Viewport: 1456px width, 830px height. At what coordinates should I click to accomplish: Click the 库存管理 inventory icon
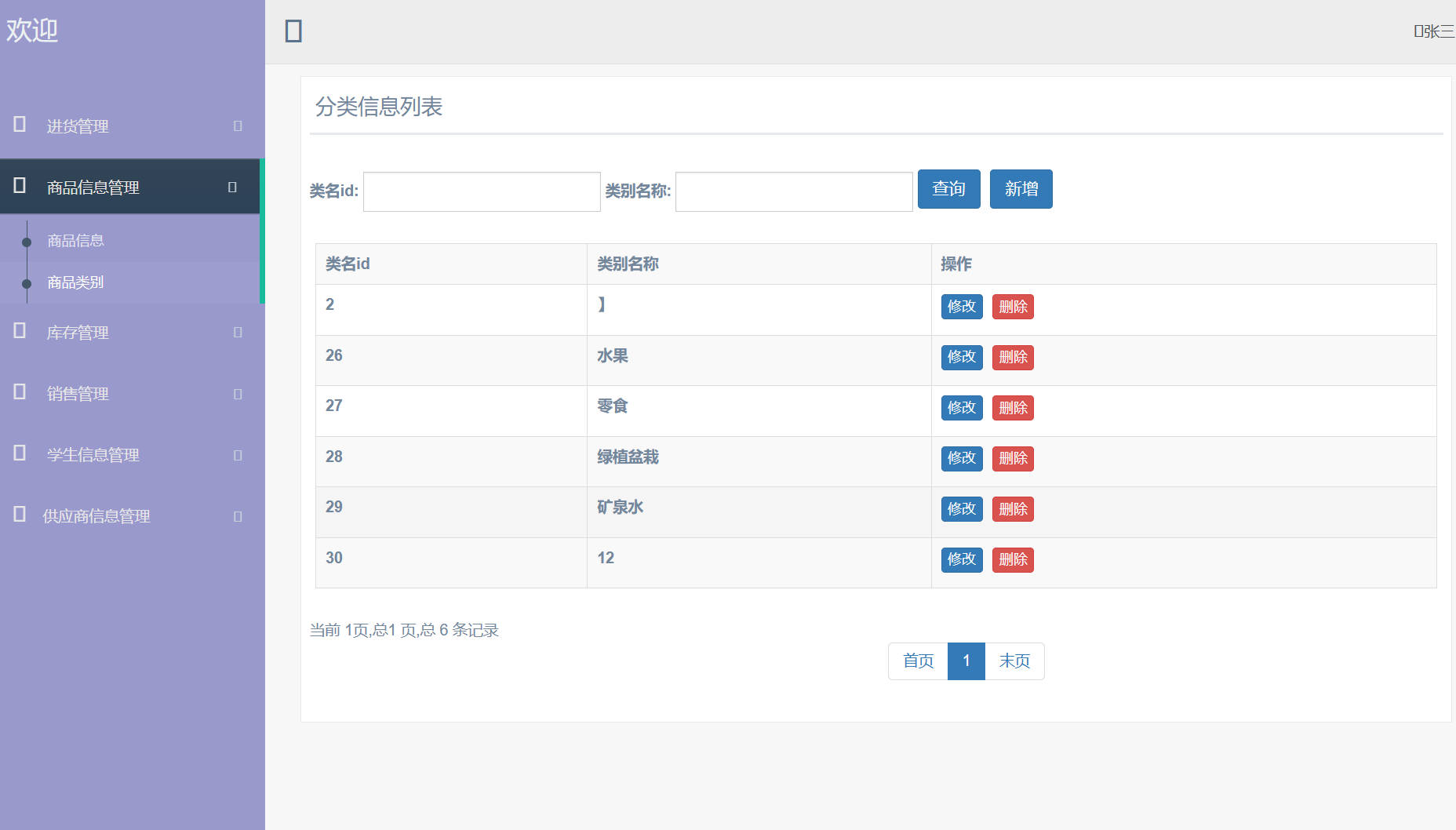(17, 331)
